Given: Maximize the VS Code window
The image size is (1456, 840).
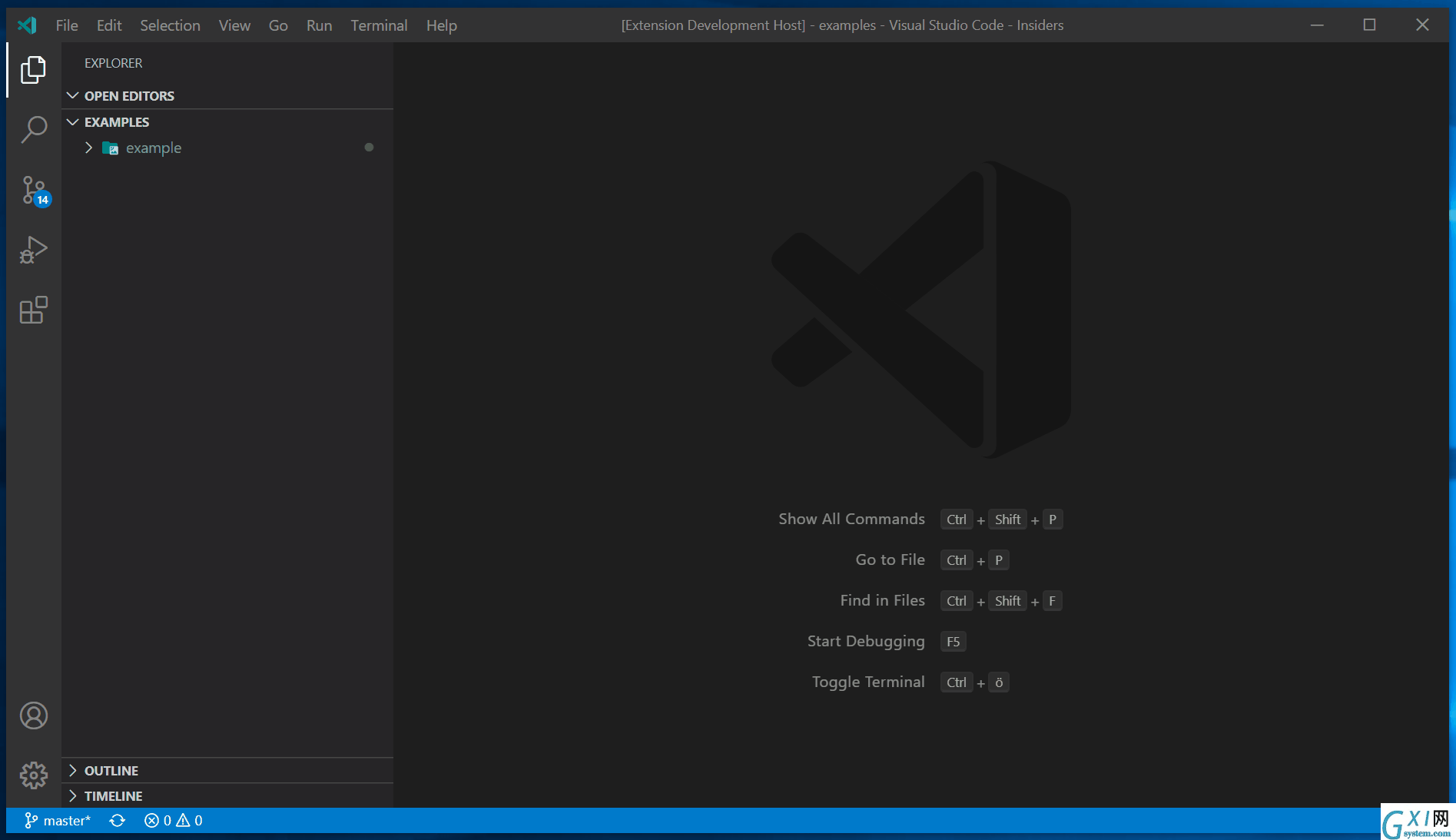Looking at the screenshot, I should click(1369, 25).
